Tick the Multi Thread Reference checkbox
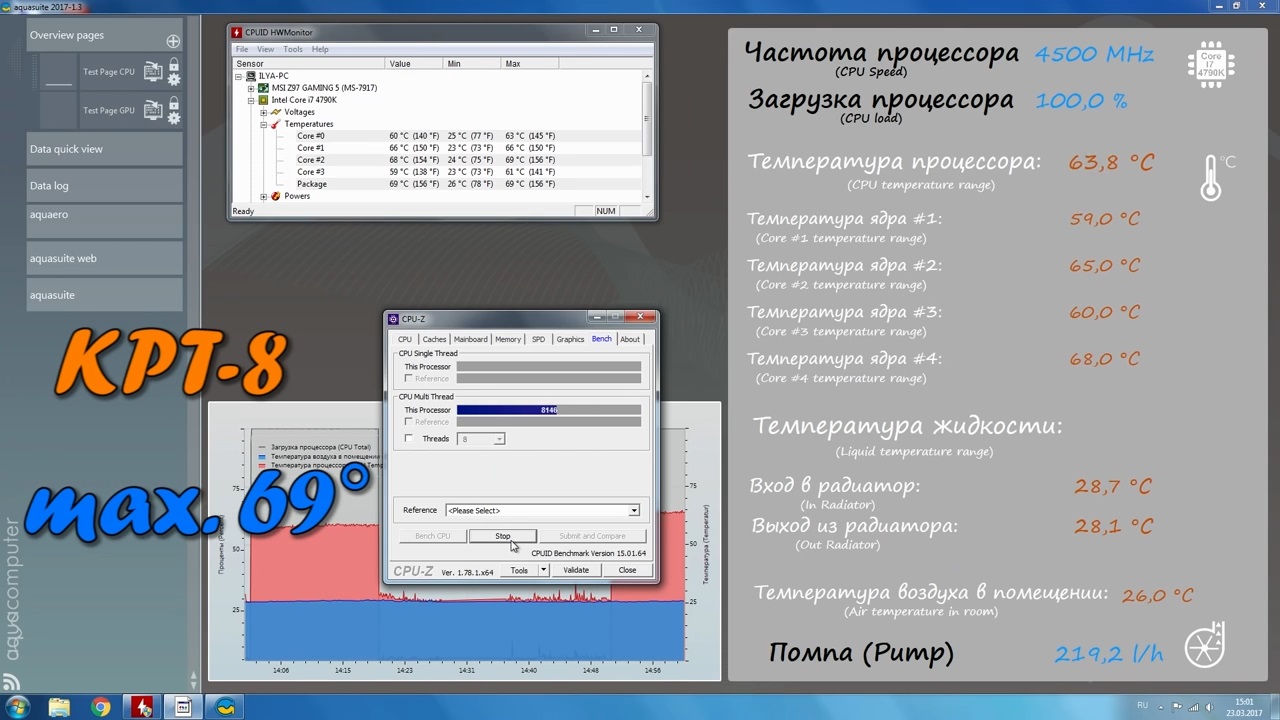This screenshot has width=1280, height=720. pyautogui.click(x=408, y=422)
